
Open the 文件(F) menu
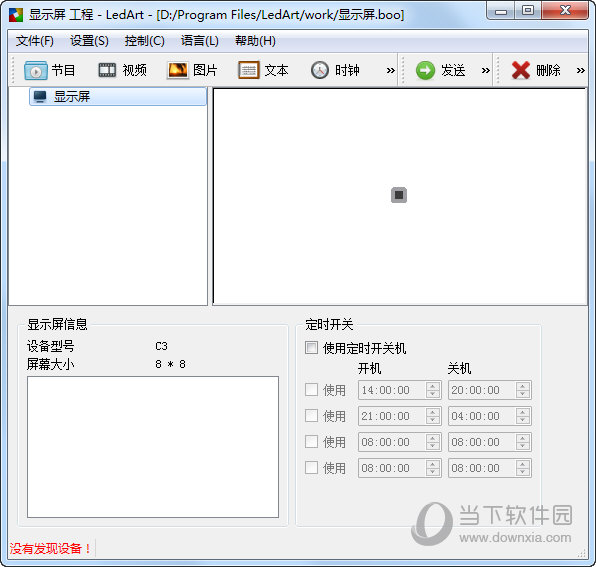pos(35,41)
